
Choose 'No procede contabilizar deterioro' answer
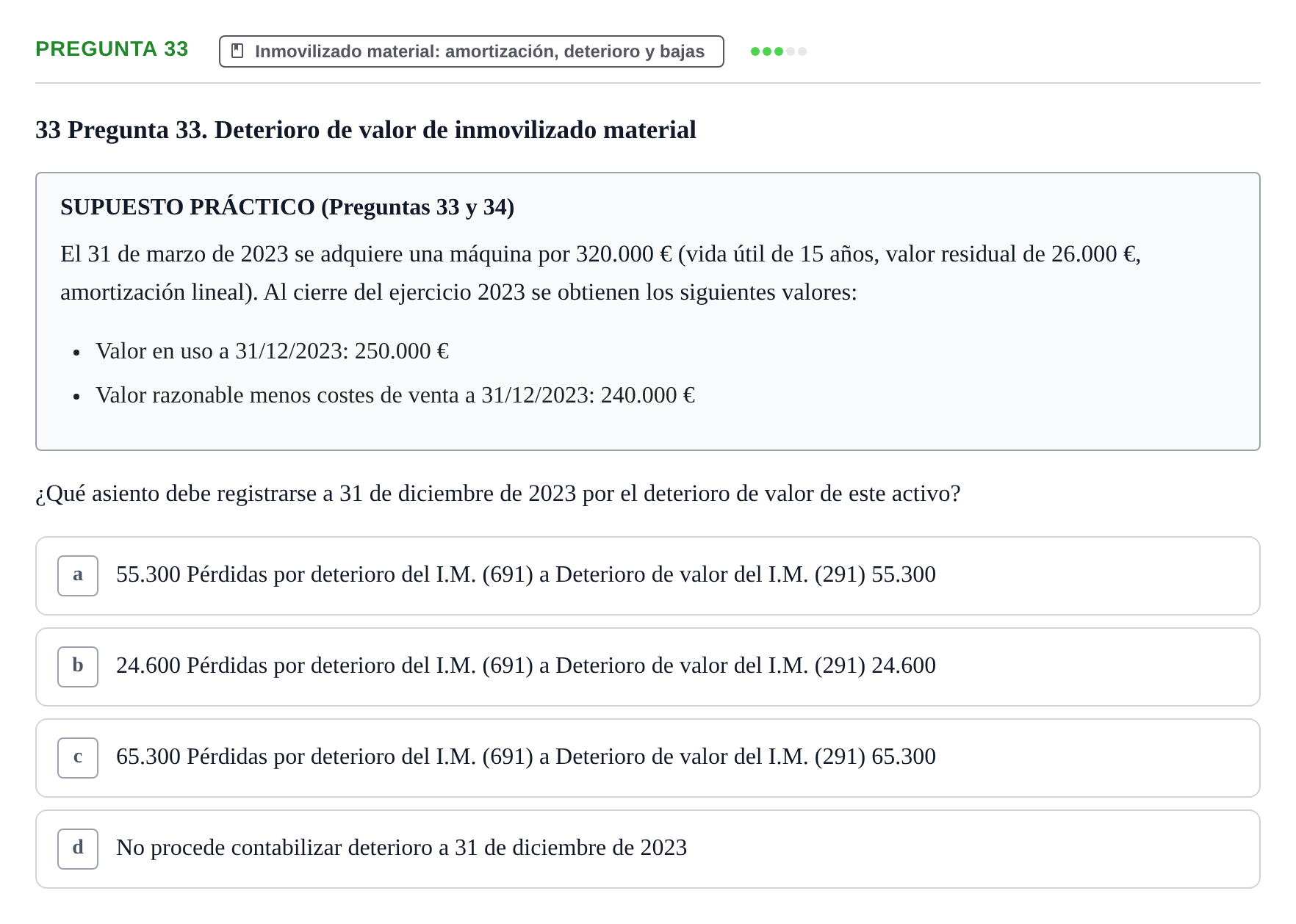tap(648, 849)
